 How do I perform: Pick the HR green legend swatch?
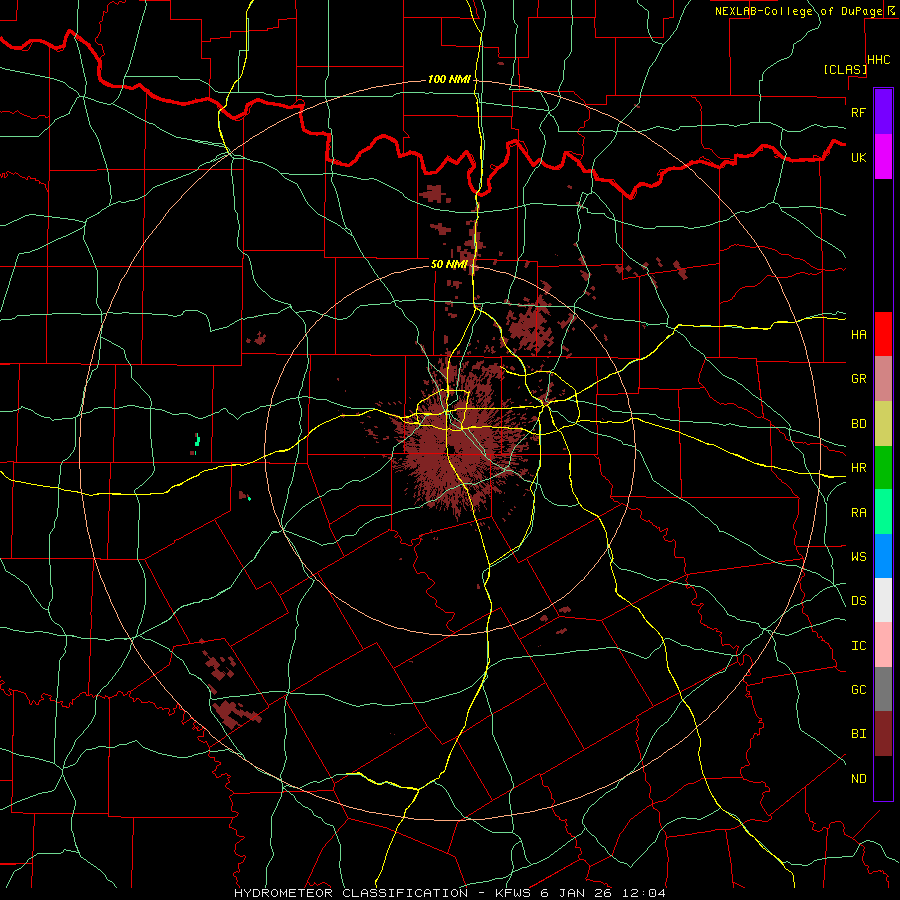pos(883,467)
